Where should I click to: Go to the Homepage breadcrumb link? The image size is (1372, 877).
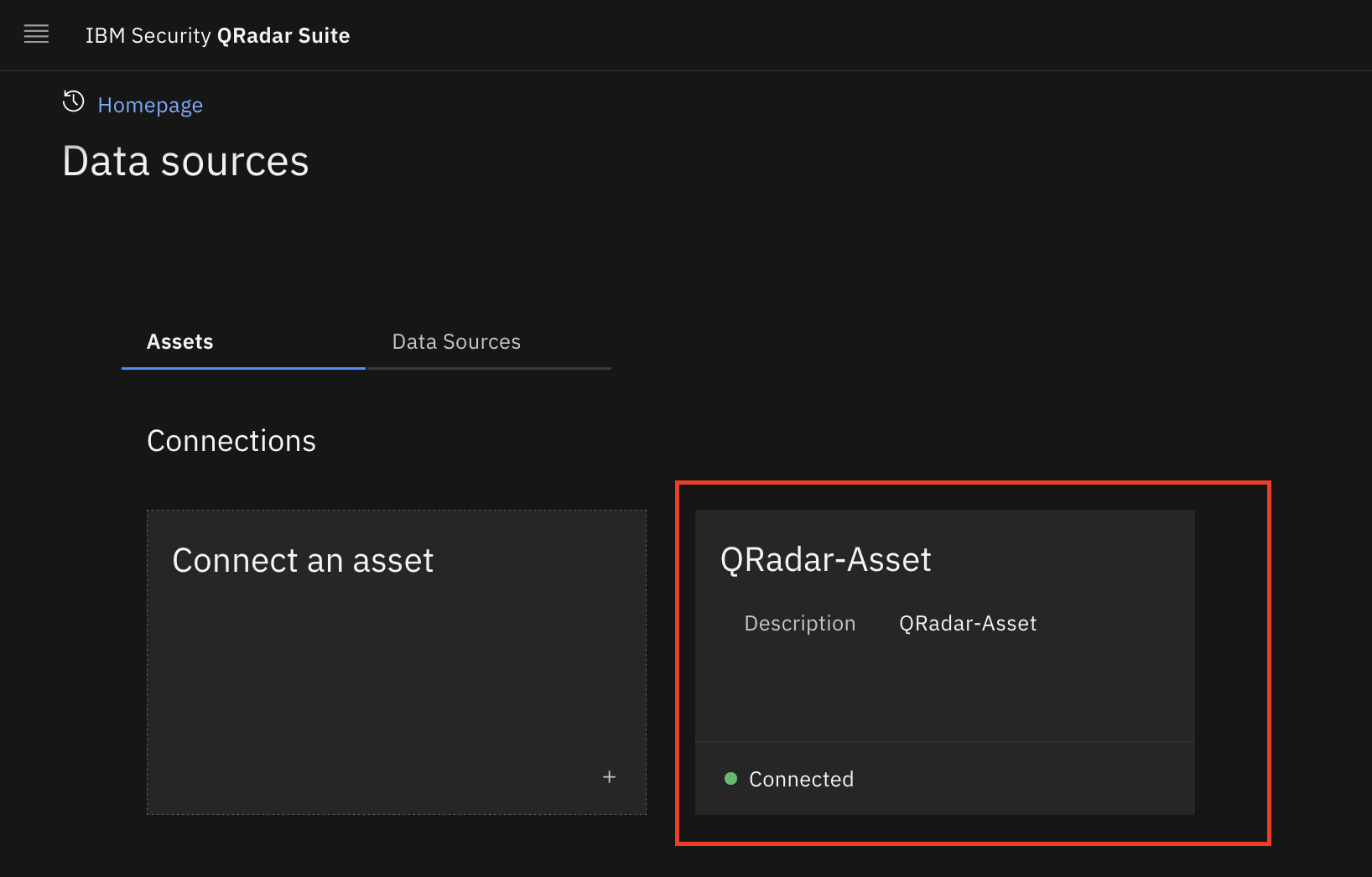click(150, 105)
